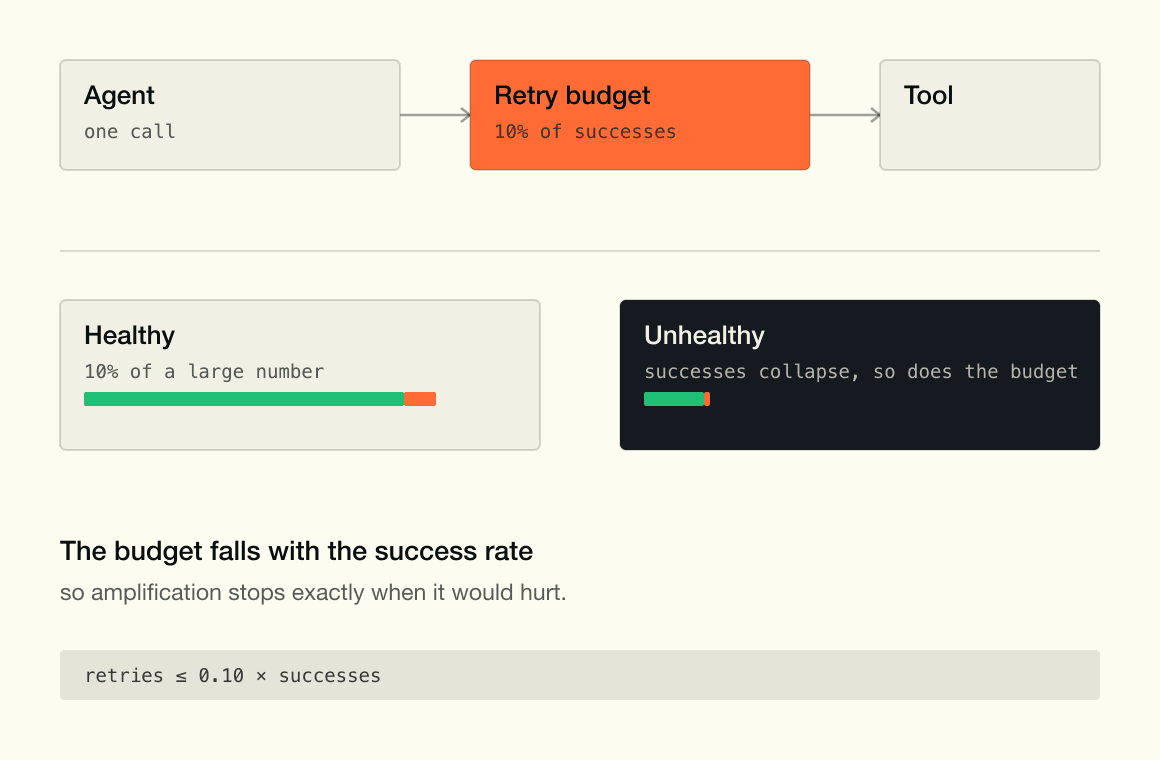Viewport: 1160px width, 760px height.
Task: Click 'successes collapse, so does the budget' text
Action: 861,371
